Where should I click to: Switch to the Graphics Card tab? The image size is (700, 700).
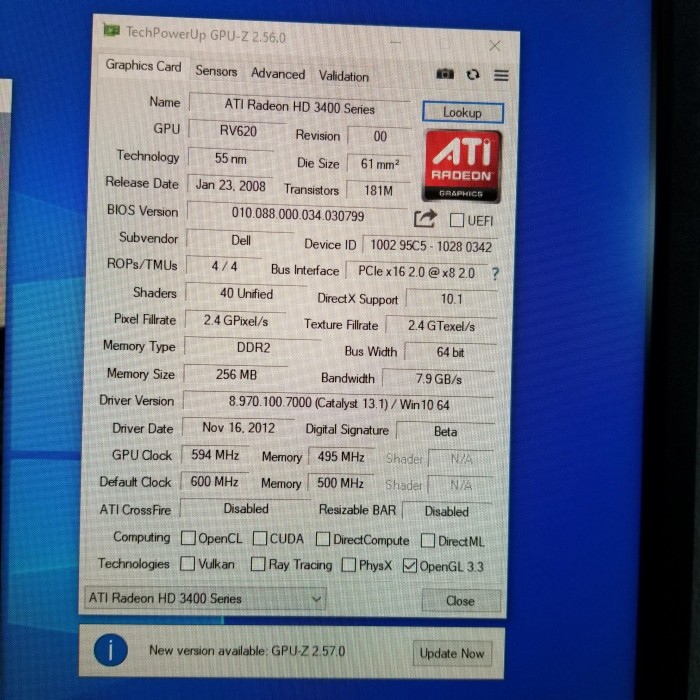pos(143,66)
